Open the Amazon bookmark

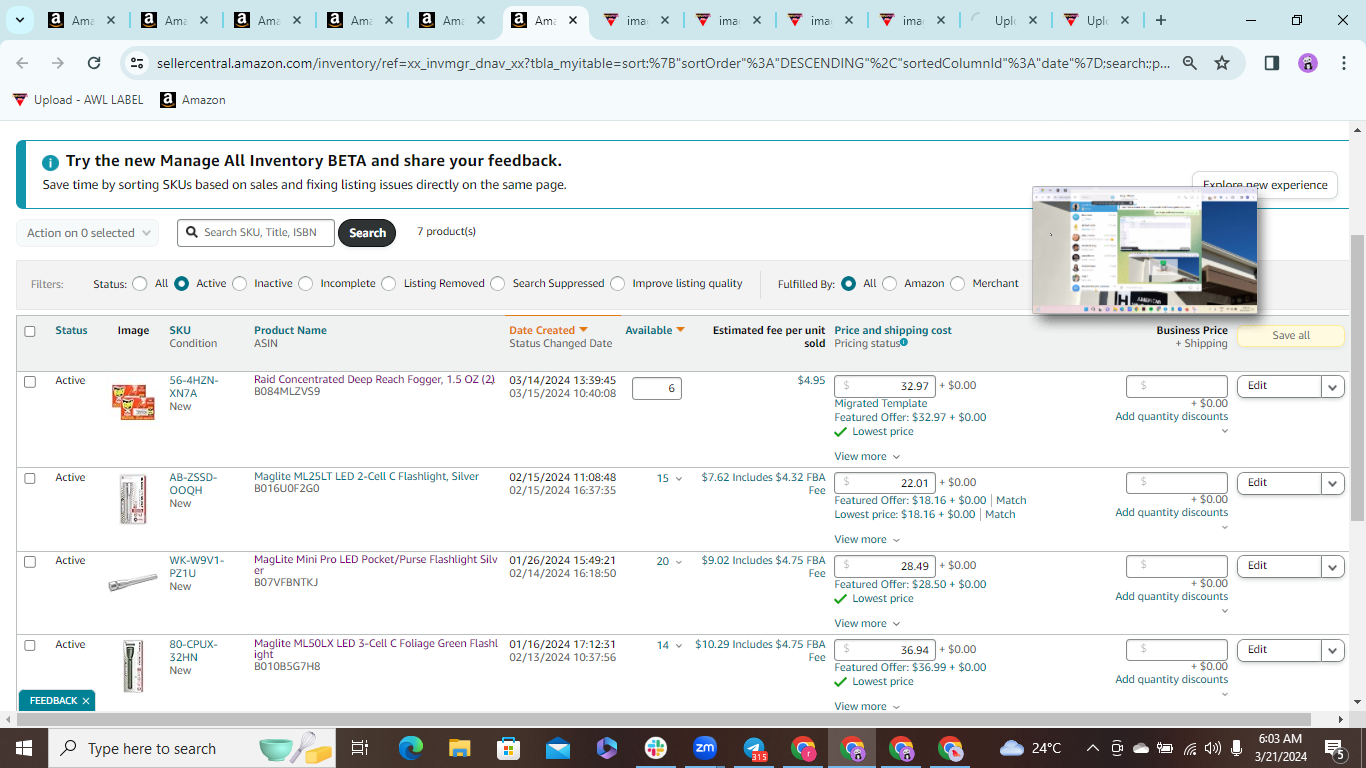tap(193, 100)
